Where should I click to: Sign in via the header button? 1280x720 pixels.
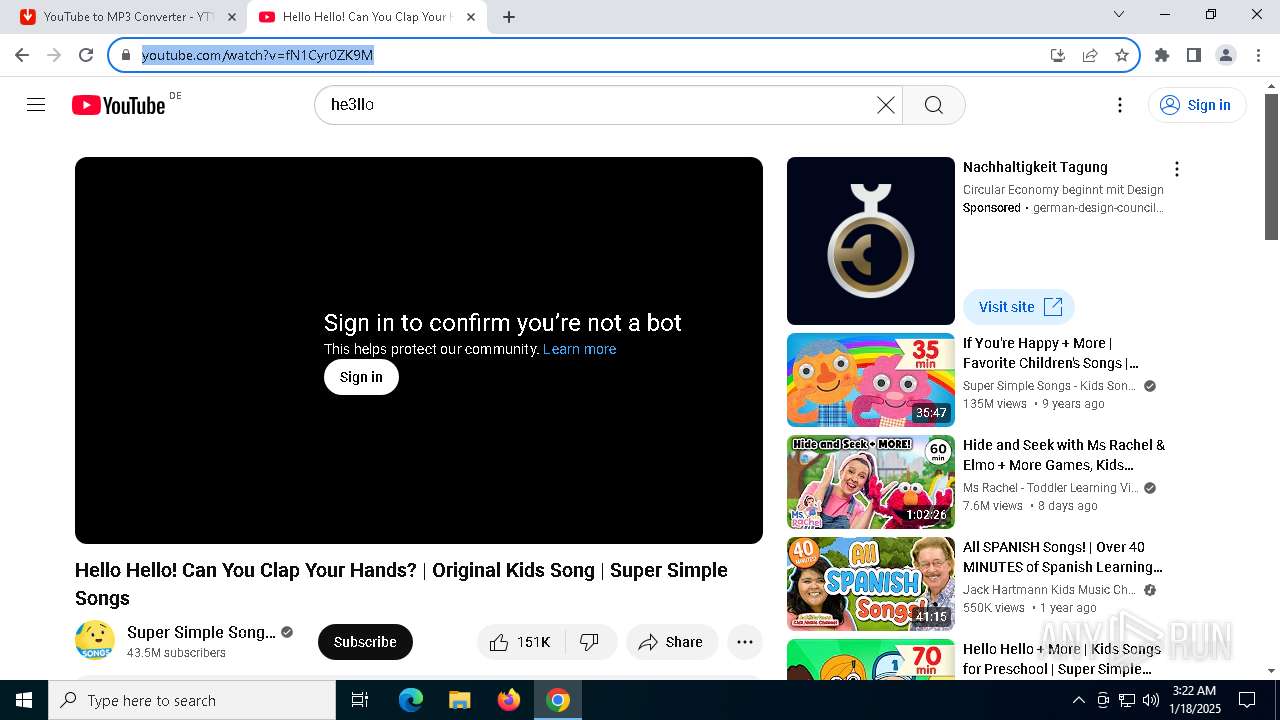click(1197, 105)
